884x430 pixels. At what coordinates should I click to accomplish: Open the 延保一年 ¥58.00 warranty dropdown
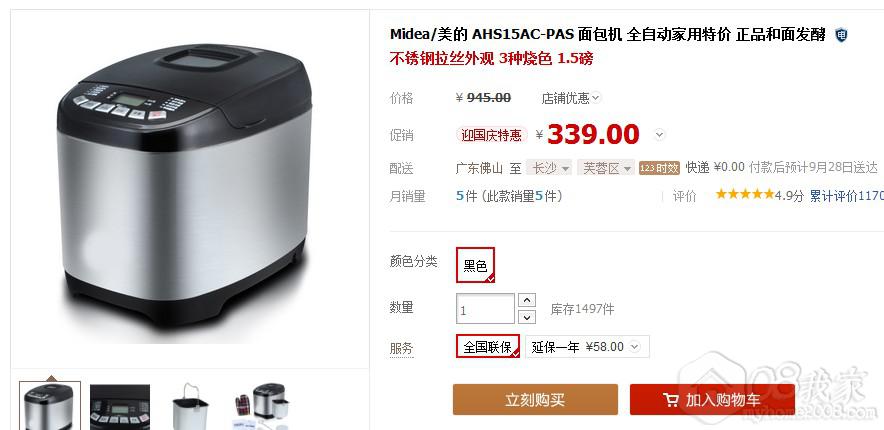[x=587, y=347]
